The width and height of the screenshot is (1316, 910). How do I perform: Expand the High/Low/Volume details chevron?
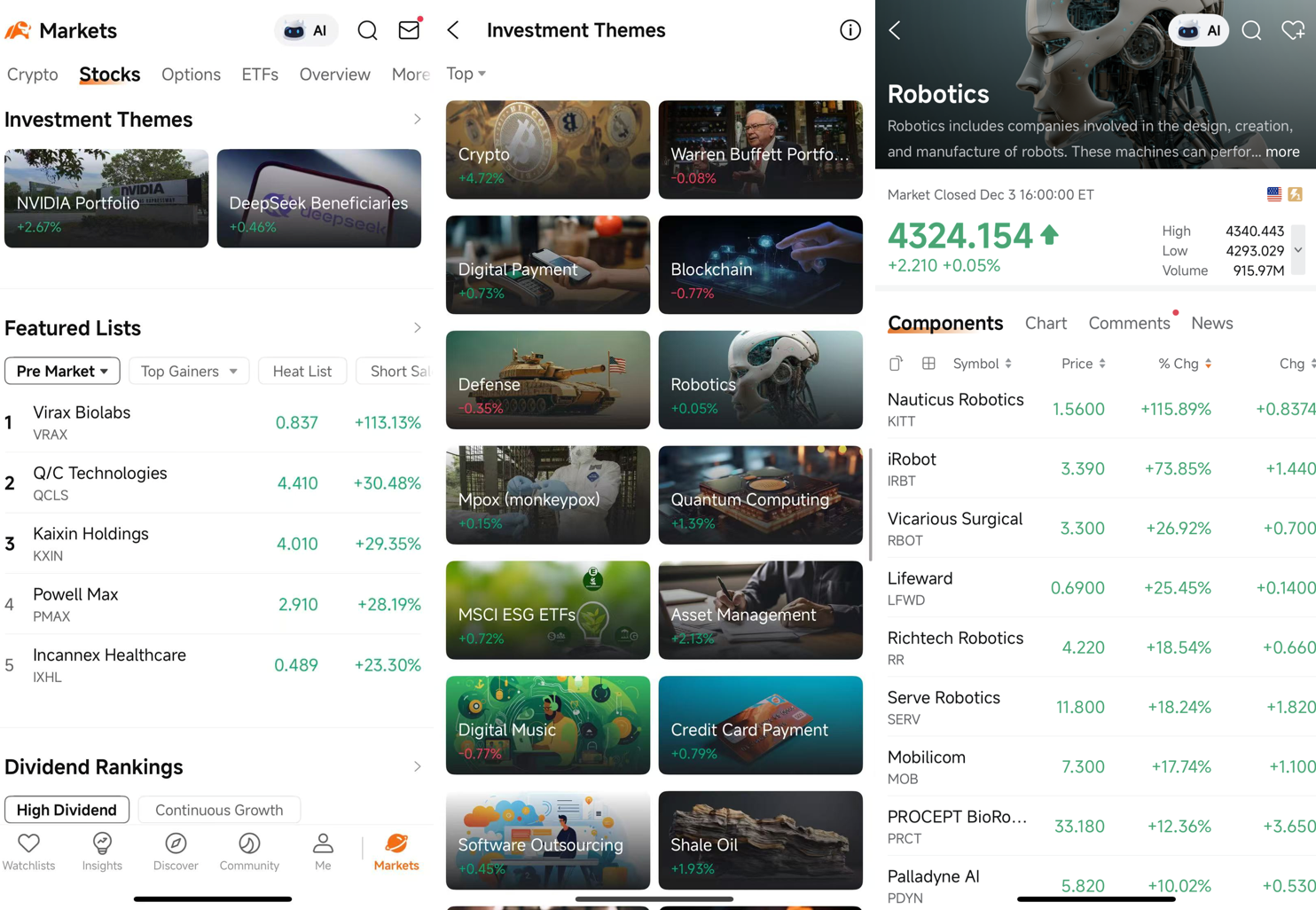click(x=1299, y=250)
